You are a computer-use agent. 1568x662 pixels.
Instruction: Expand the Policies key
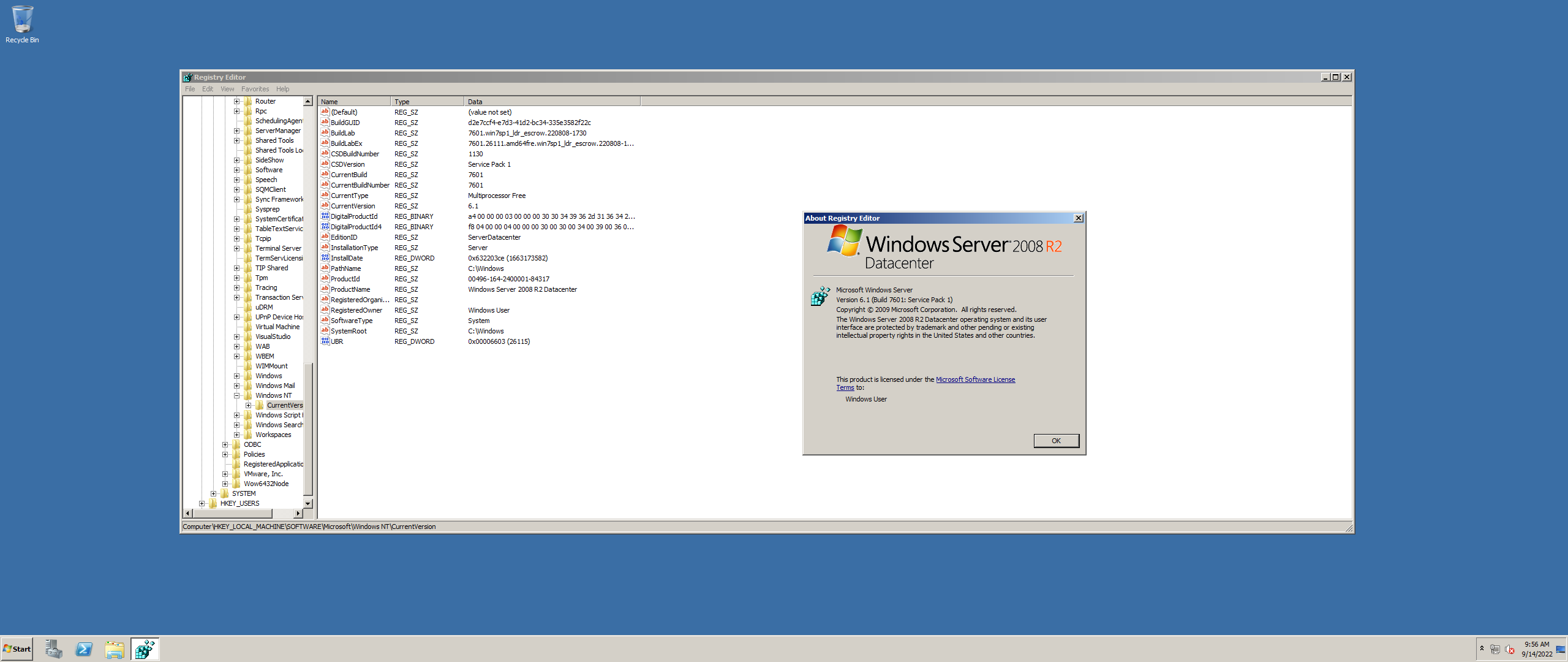pos(225,454)
